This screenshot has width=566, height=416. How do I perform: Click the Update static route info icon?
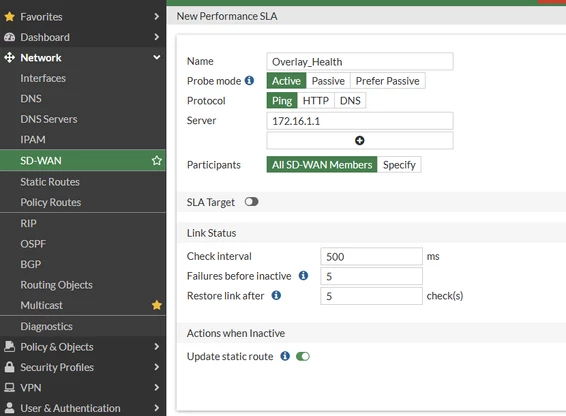click(285, 356)
